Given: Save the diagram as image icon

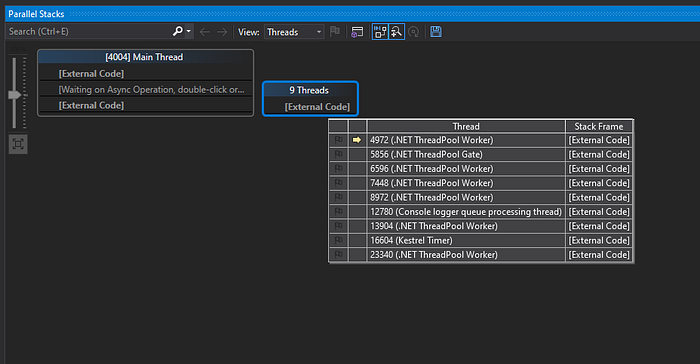Looking at the screenshot, I should (x=436, y=32).
